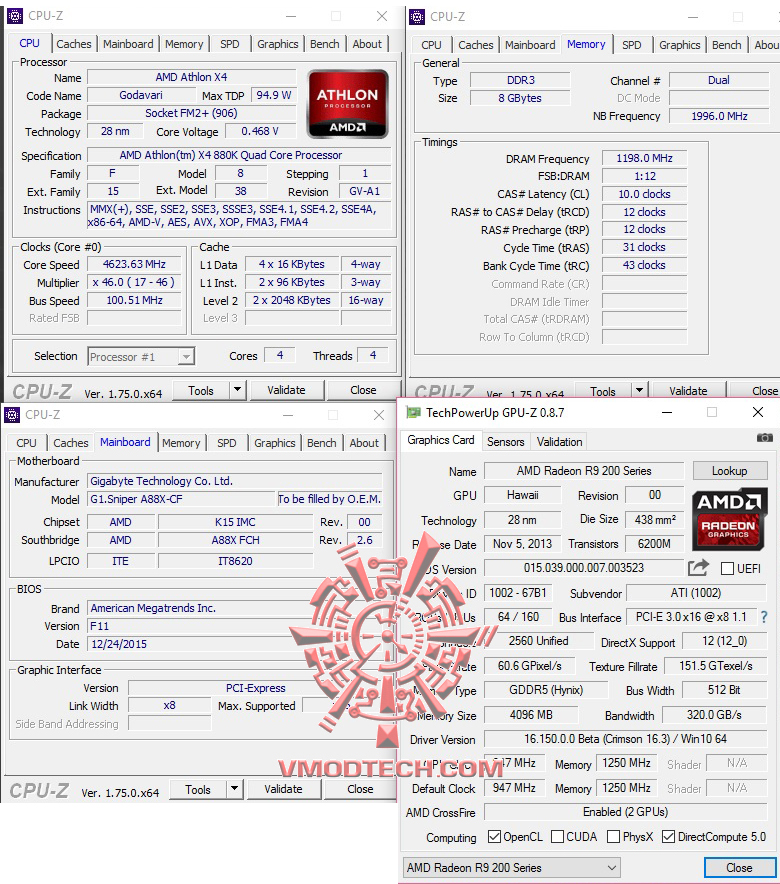This screenshot has width=780, height=884.
Task: Click CPU-Z icon in Mainboard window title bar
Action: [12, 415]
